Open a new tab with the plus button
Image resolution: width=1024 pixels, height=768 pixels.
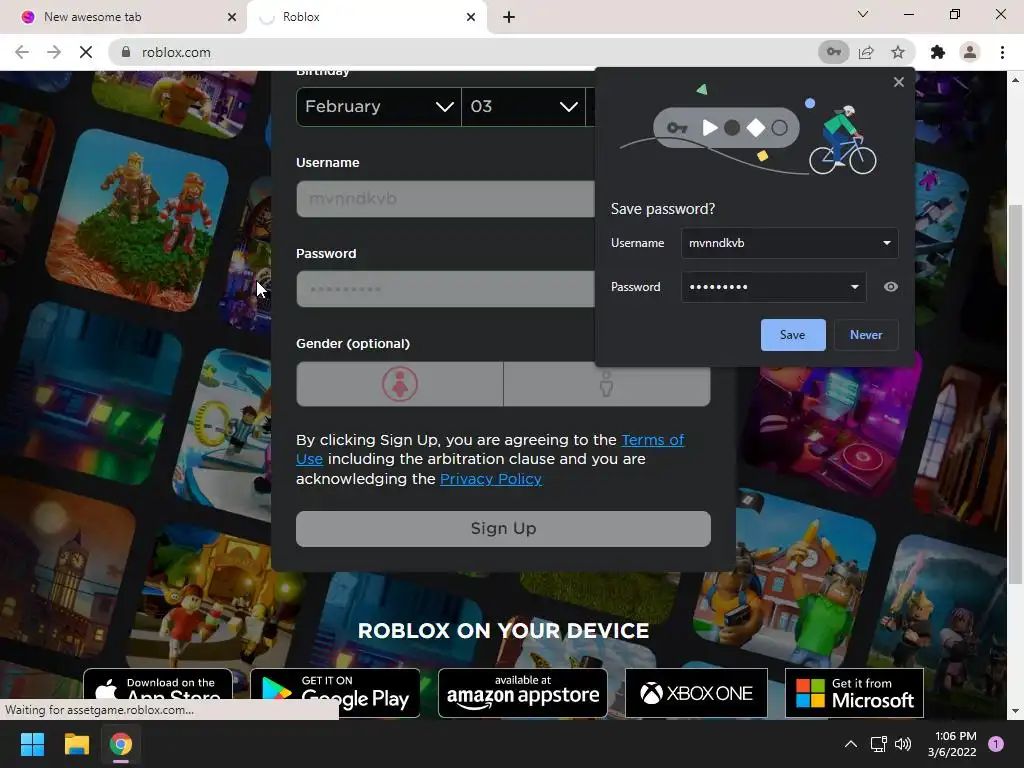(509, 17)
